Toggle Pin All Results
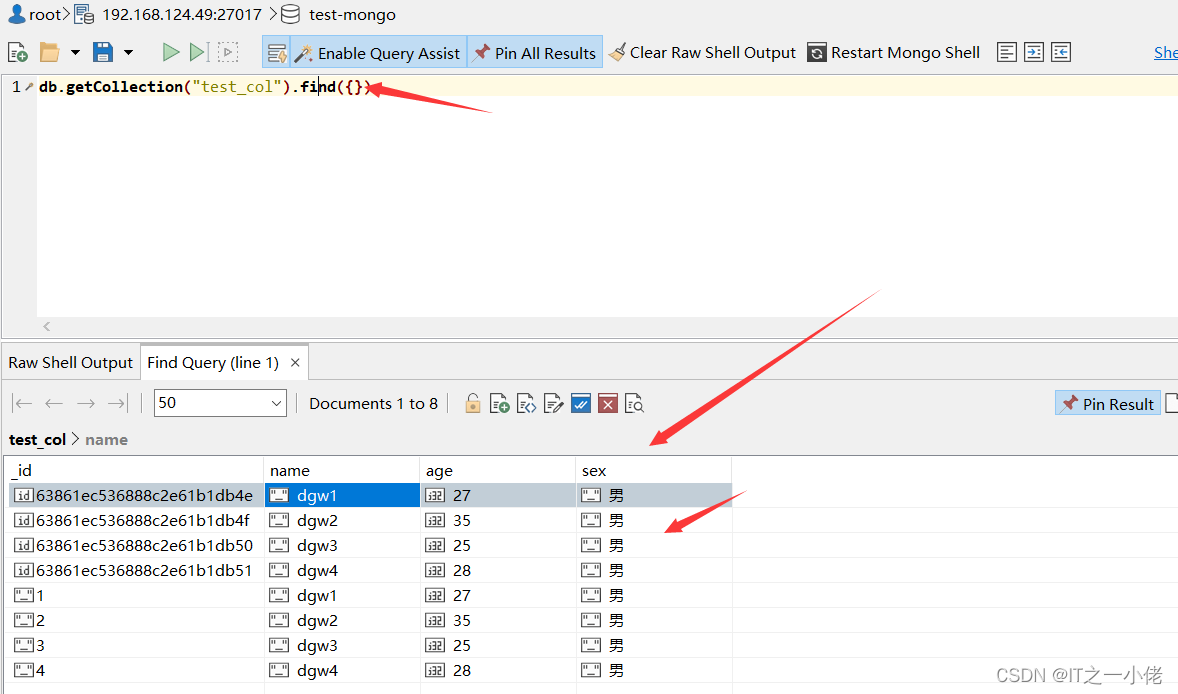 pos(535,53)
